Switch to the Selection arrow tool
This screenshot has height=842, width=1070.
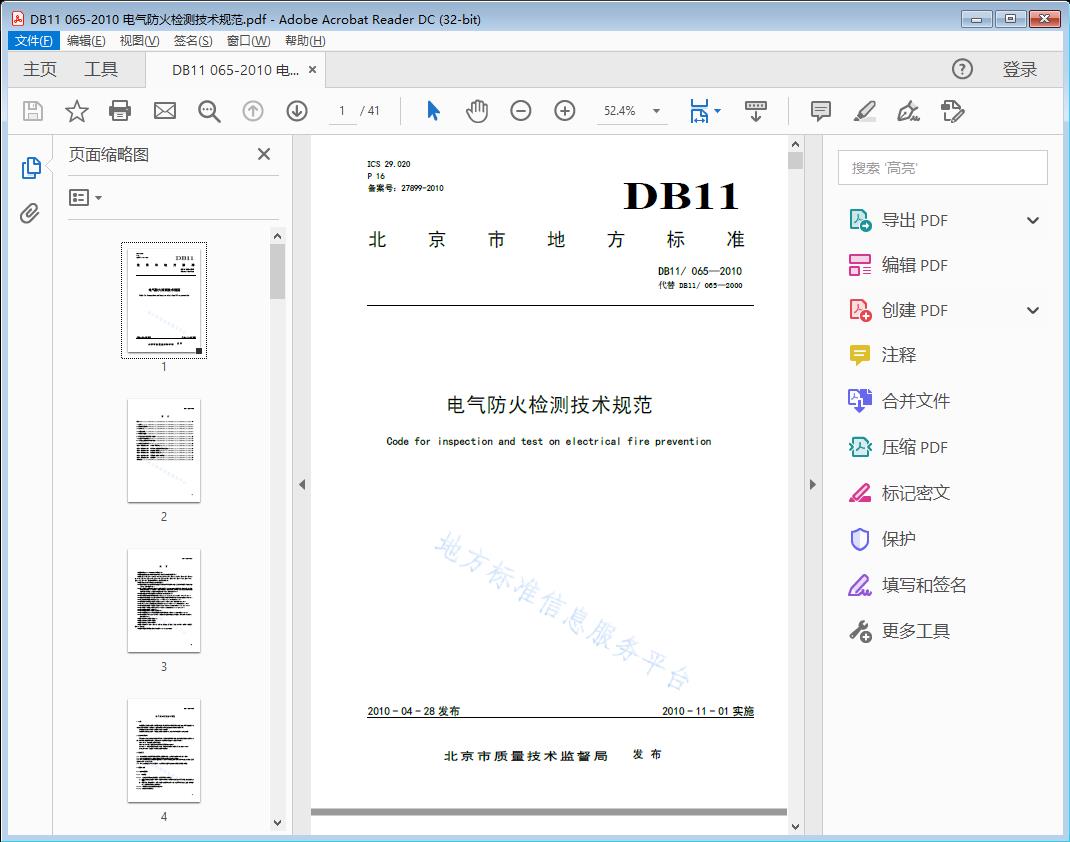coord(433,111)
